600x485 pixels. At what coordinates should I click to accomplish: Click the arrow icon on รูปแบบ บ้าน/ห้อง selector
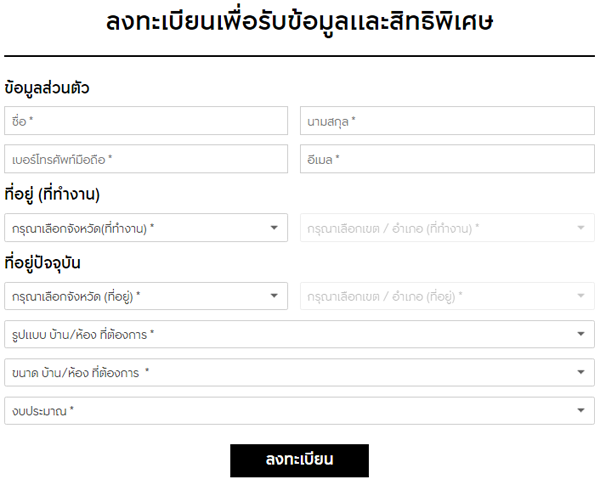[x=580, y=334]
